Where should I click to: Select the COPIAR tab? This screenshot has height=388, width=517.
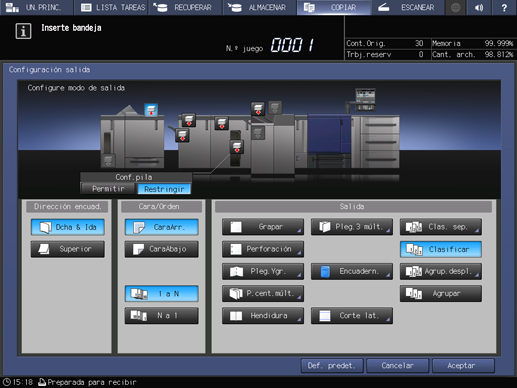click(x=334, y=7)
